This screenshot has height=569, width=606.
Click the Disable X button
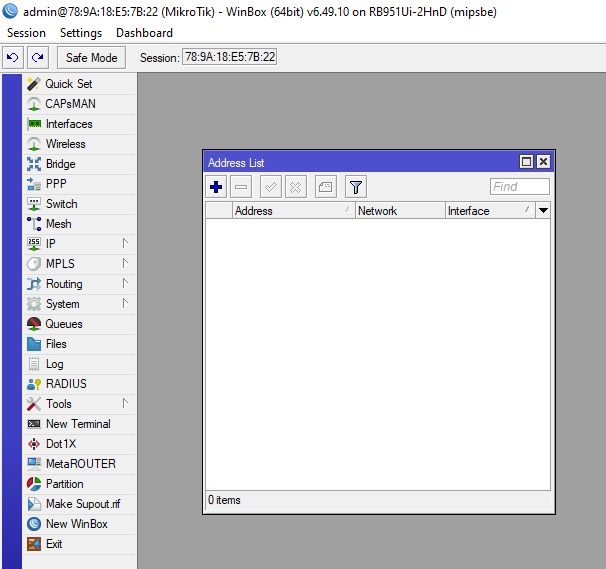[x=296, y=187]
